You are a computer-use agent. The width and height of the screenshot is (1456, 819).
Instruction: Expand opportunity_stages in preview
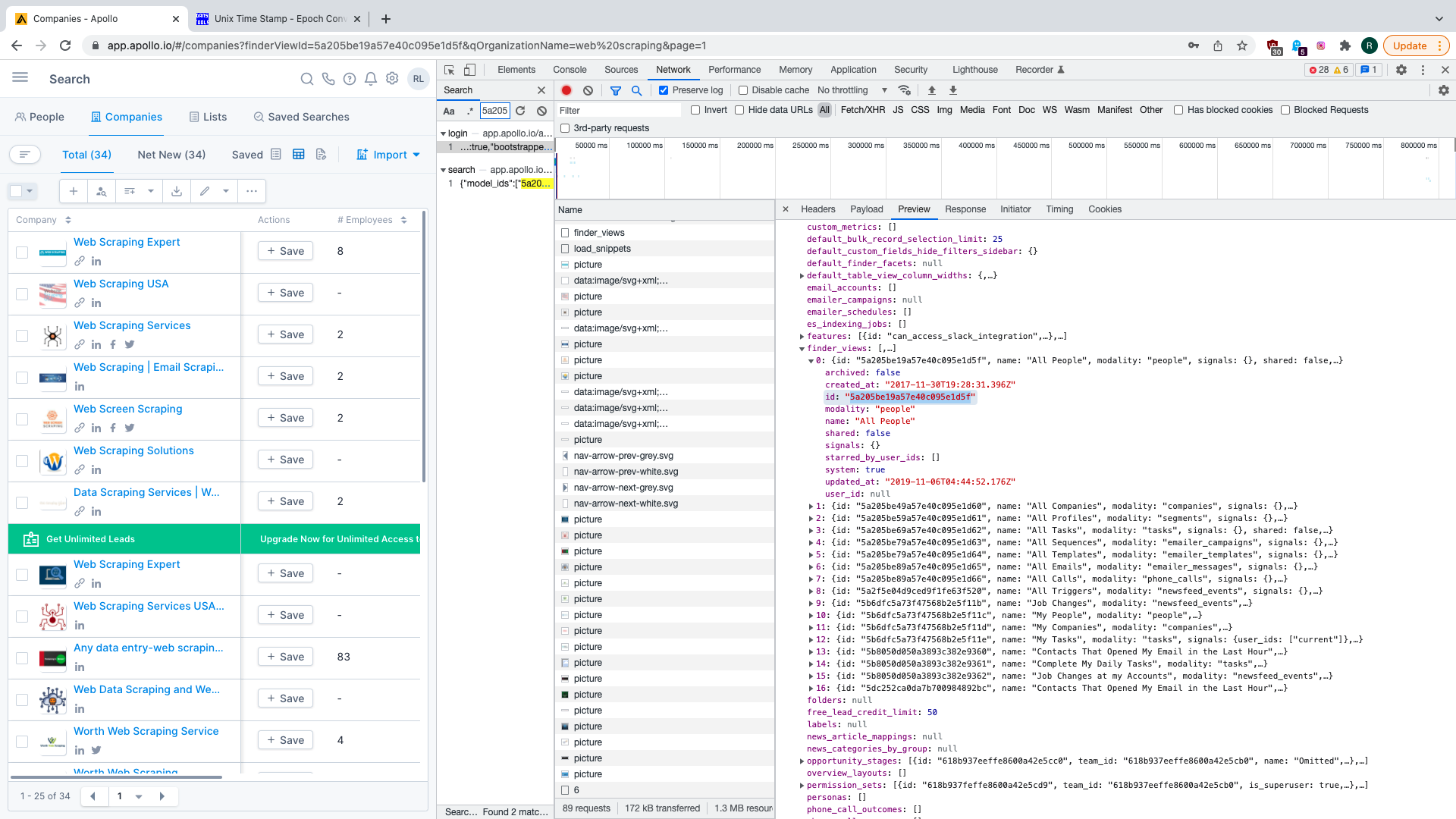click(802, 761)
